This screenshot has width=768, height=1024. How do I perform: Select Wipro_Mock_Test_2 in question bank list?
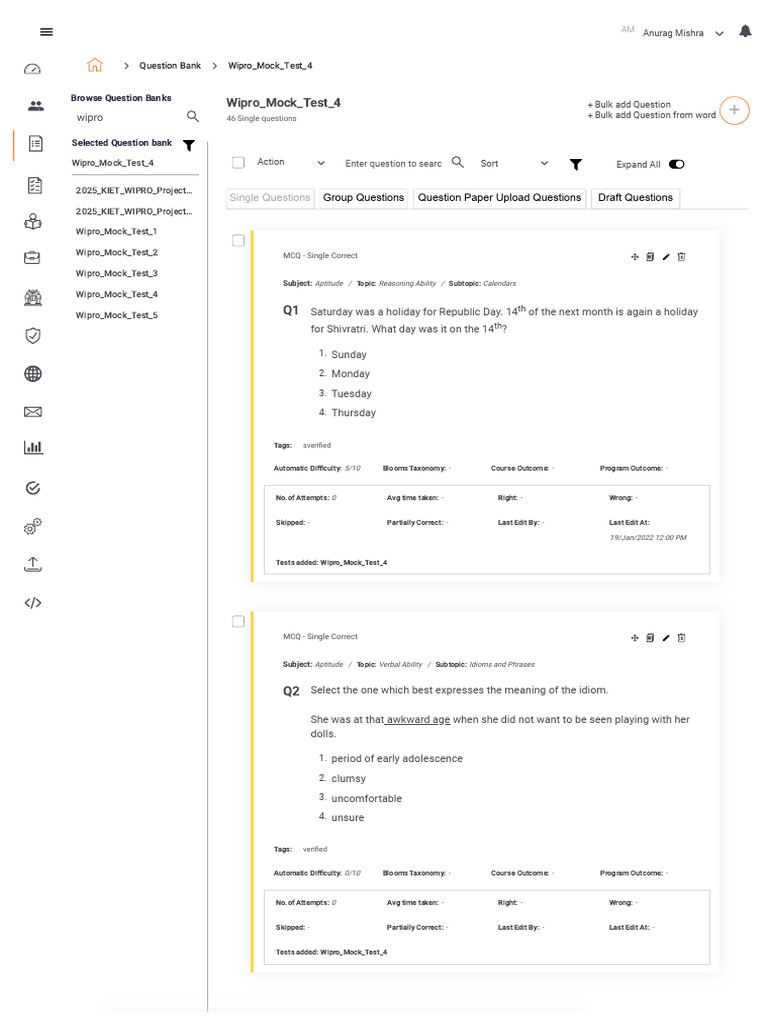pos(117,252)
